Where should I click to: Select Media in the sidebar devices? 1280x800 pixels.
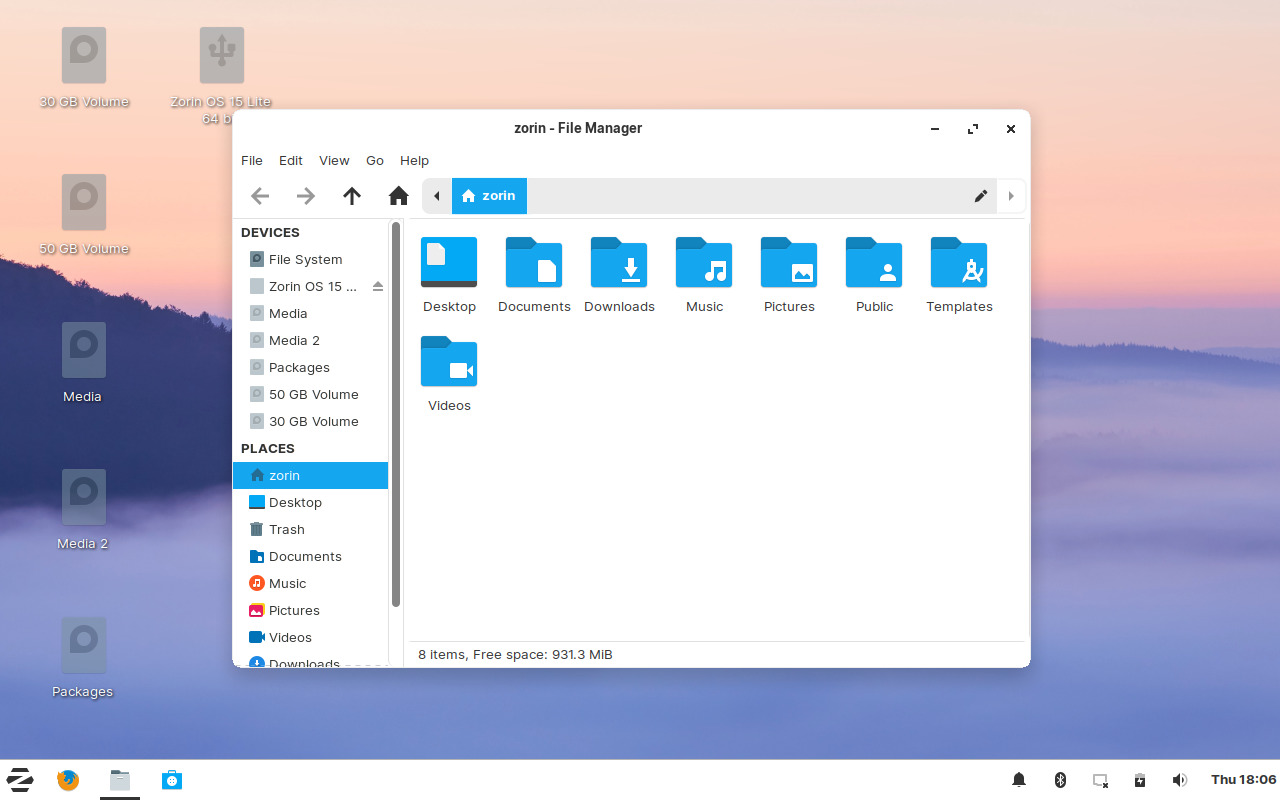tap(310, 313)
